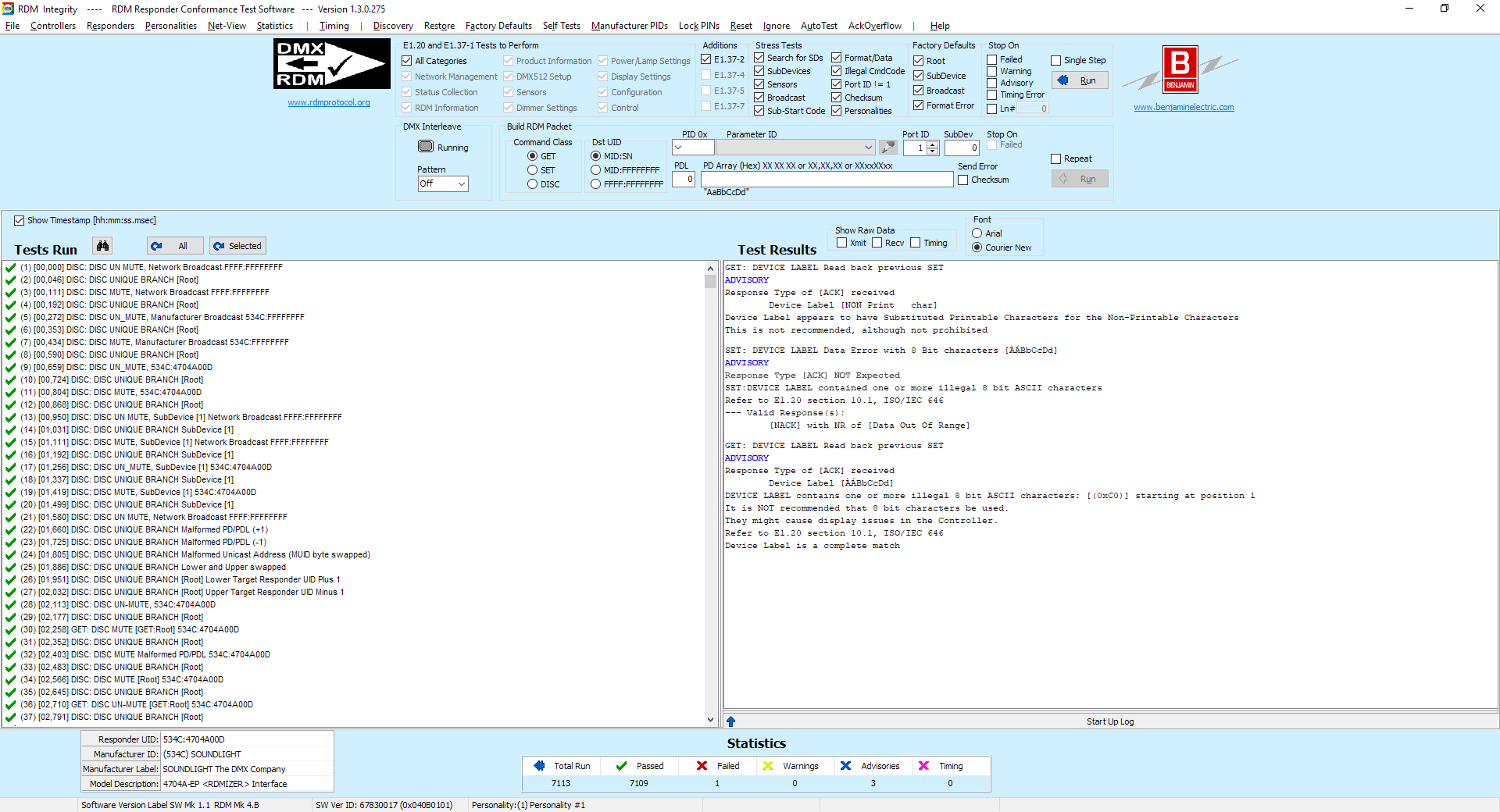Expand the Parameter ID combo box

click(x=868, y=148)
